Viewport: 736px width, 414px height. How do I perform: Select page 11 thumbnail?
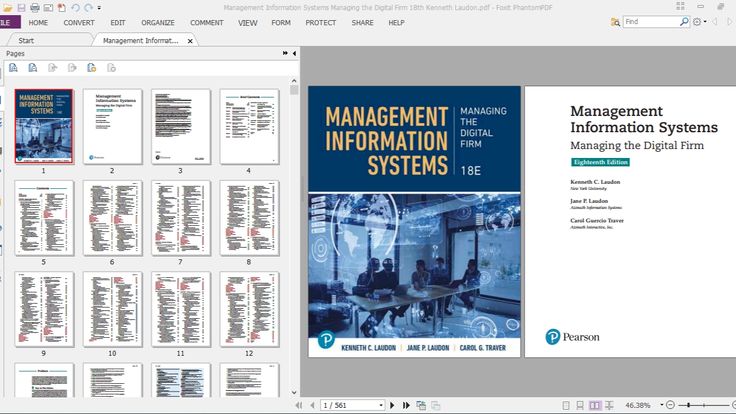pyautogui.click(x=181, y=309)
